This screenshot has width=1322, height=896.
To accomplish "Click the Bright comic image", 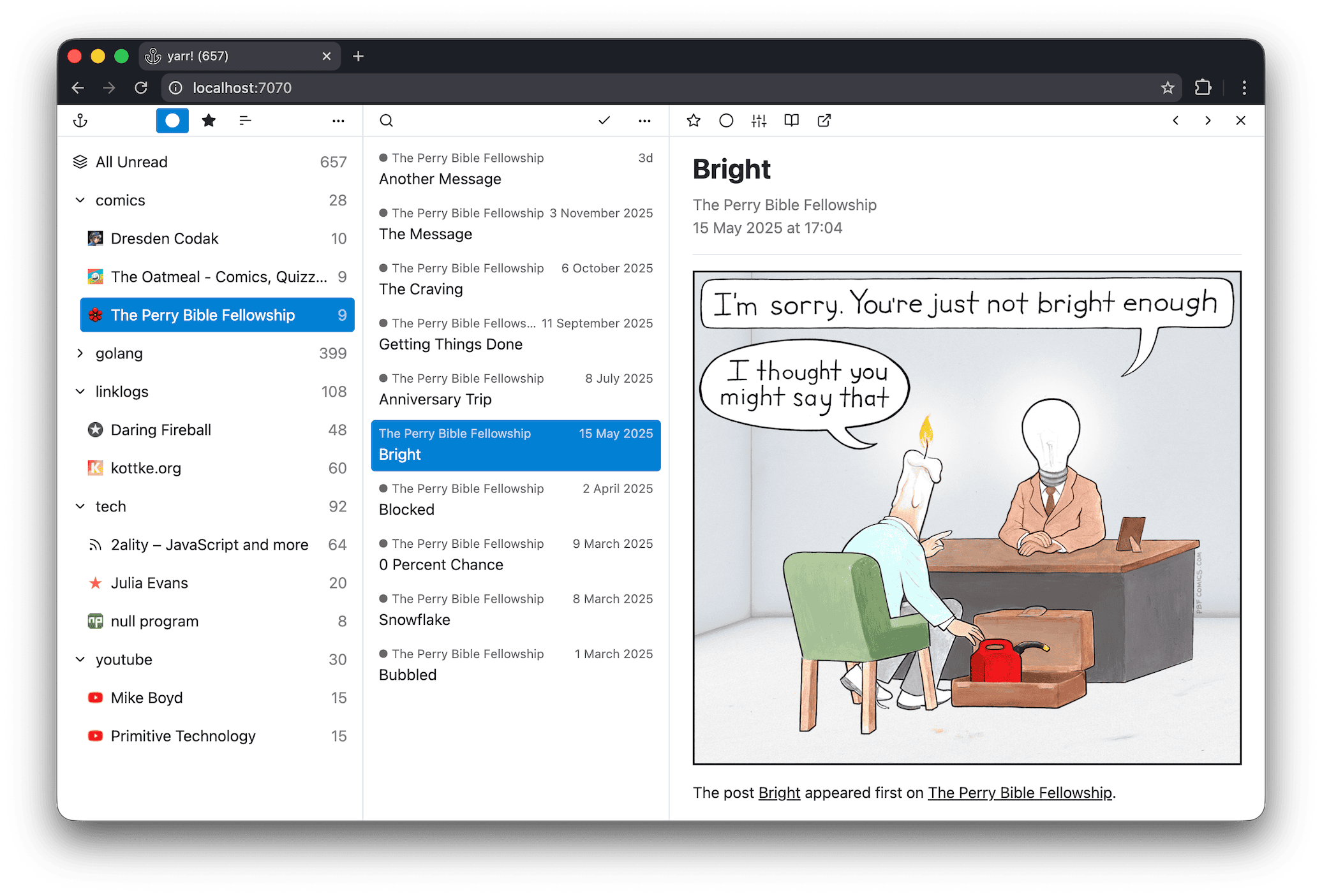I will coord(967,517).
